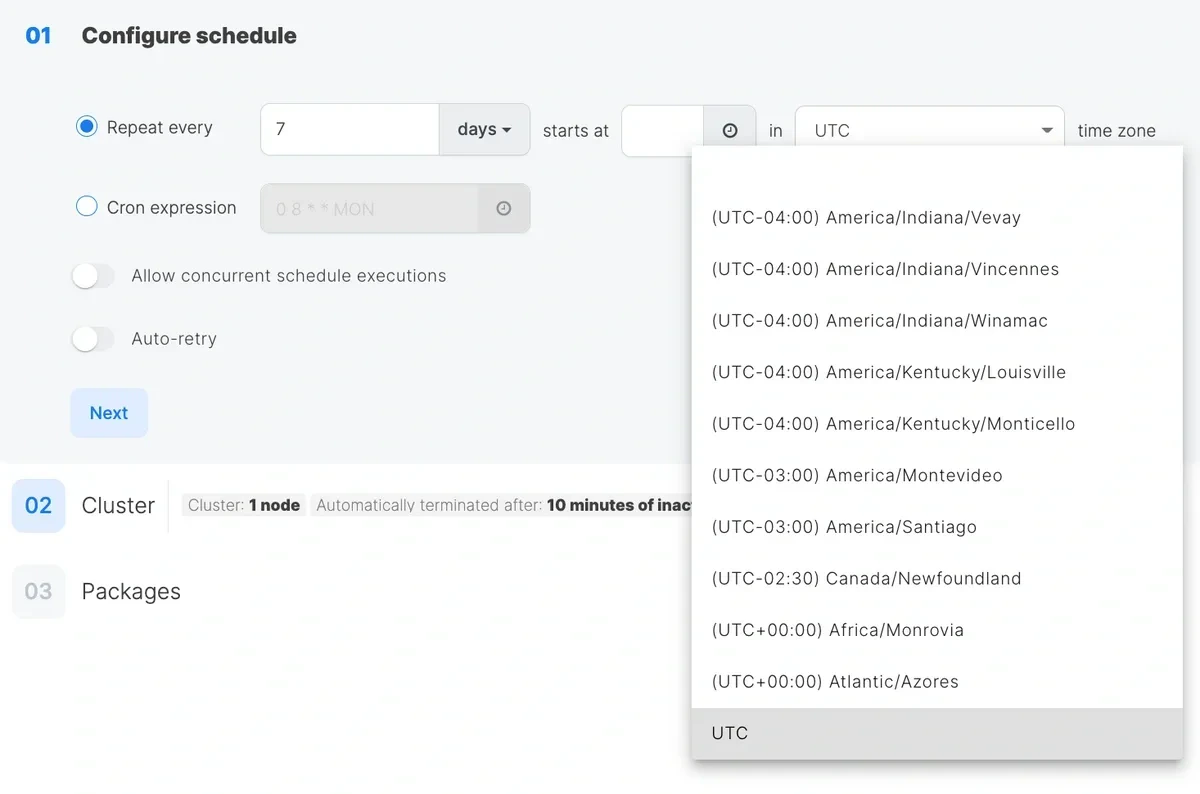Switch to the Packages section
1200x794 pixels.
click(130, 592)
